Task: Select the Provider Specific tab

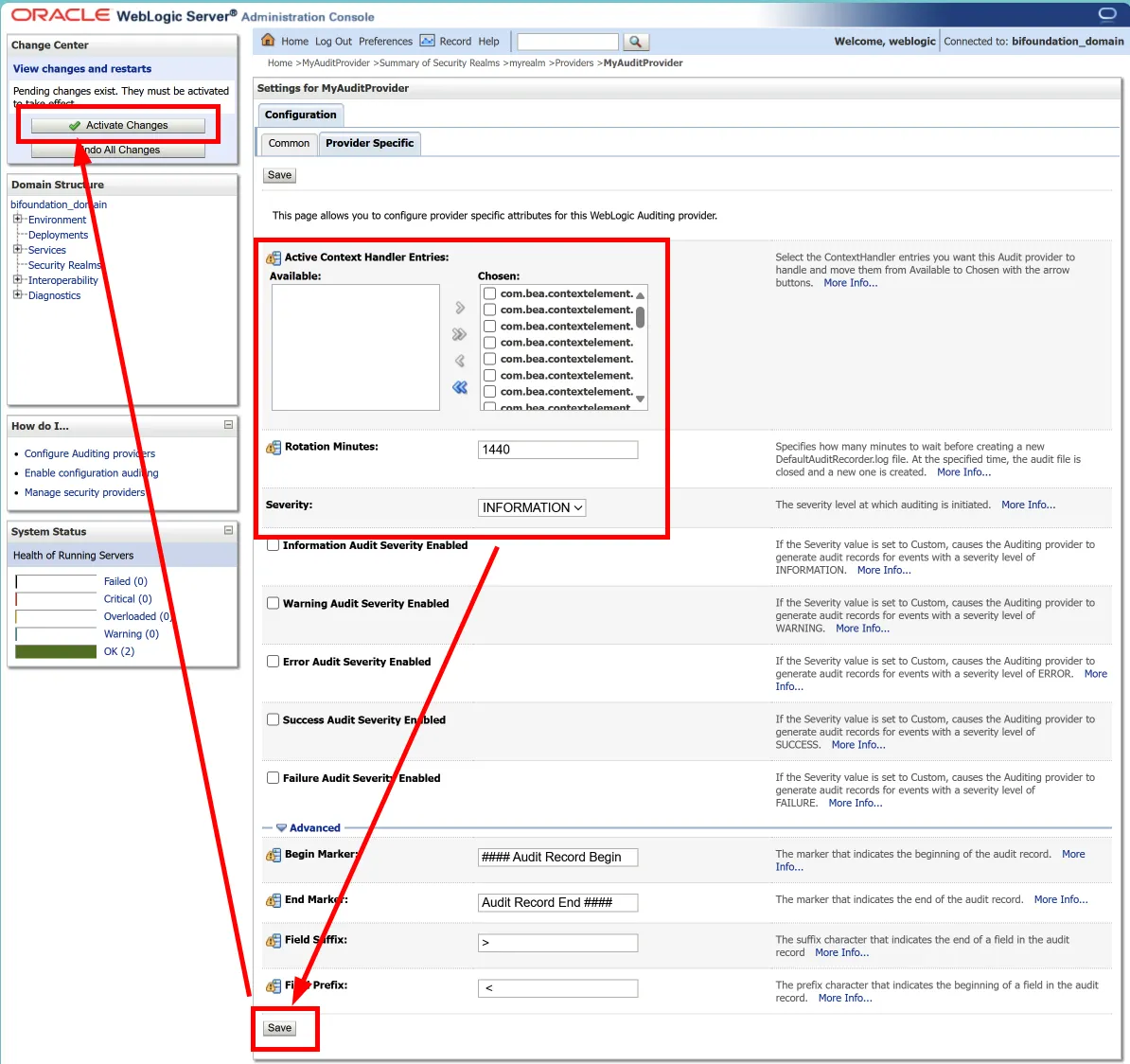Action: (x=370, y=144)
